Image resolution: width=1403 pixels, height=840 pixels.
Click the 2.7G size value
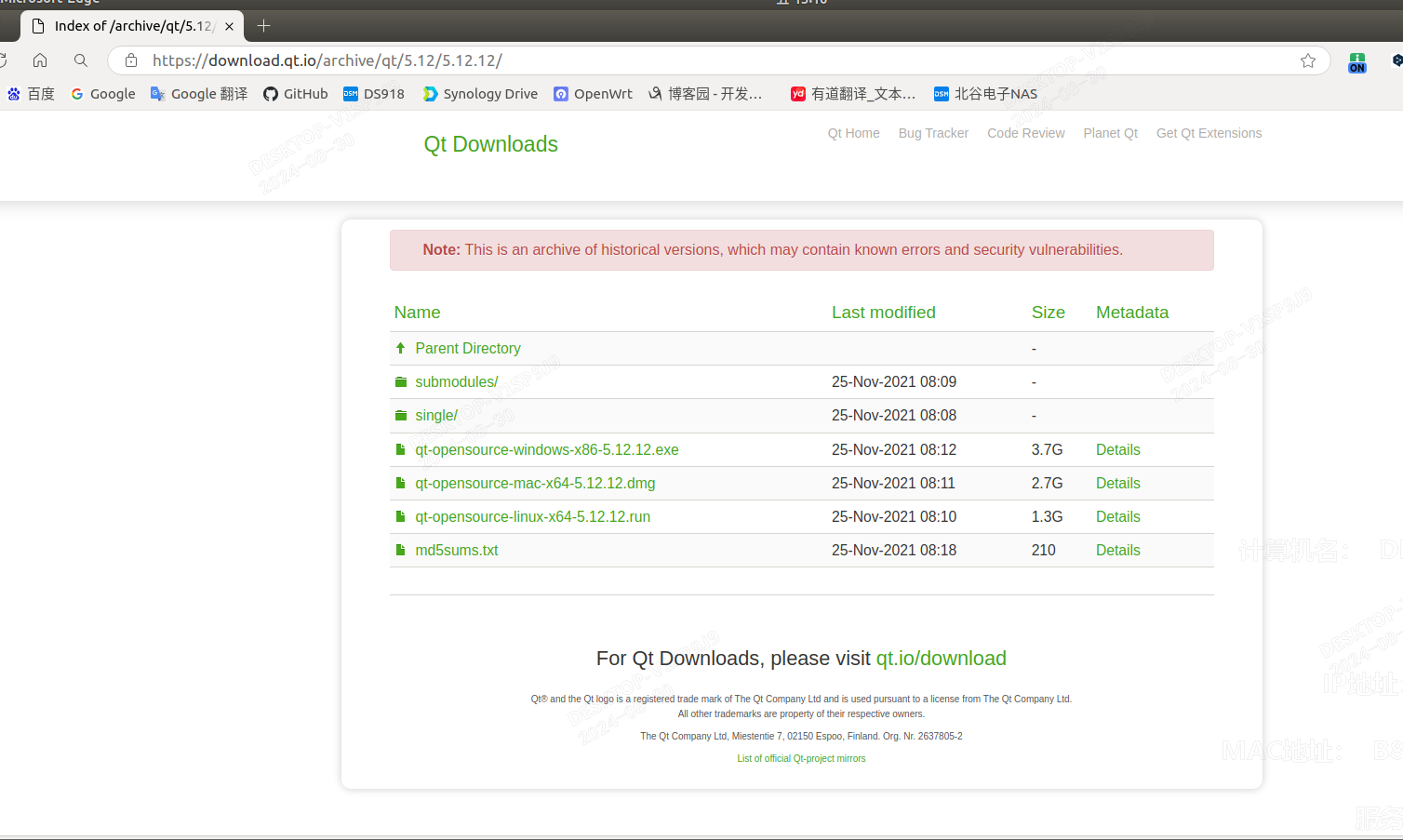[x=1047, y=483]
